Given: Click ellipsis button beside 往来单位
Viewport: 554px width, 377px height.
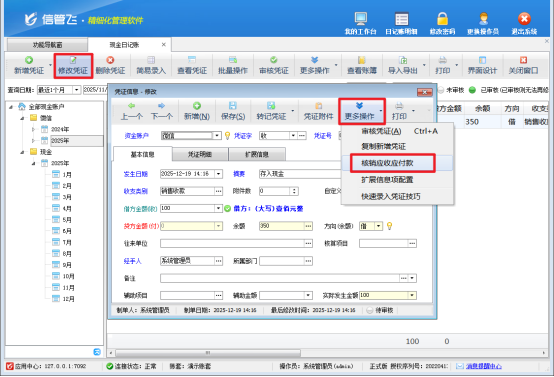Looking at the screenshot, I should [308, 243].
